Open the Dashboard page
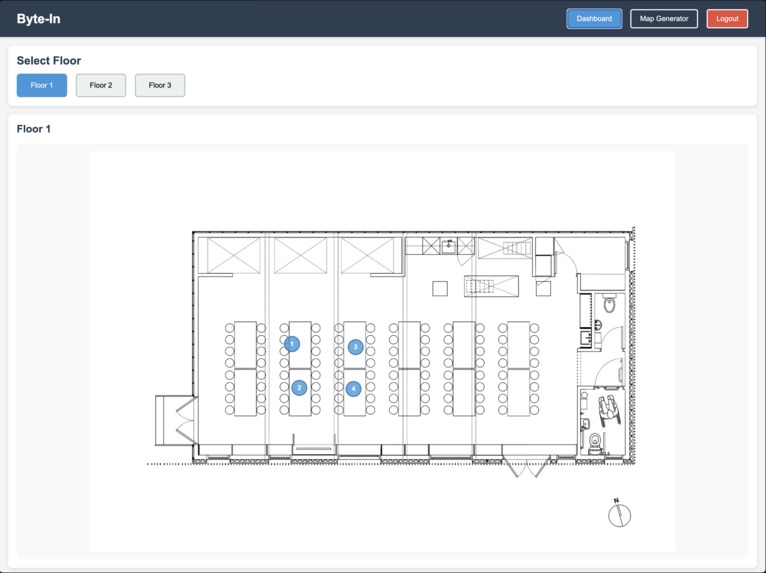The height and width of the screenshot is (573, 766). (x=594, y=19)
